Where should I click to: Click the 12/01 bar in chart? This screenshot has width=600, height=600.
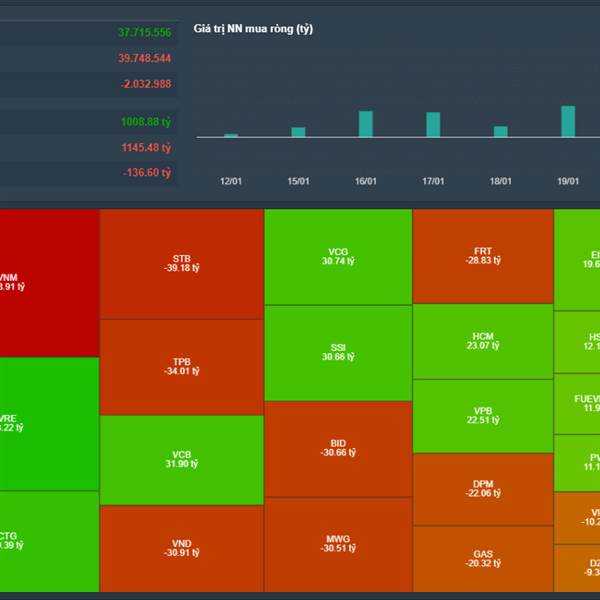tap(231, 135)
